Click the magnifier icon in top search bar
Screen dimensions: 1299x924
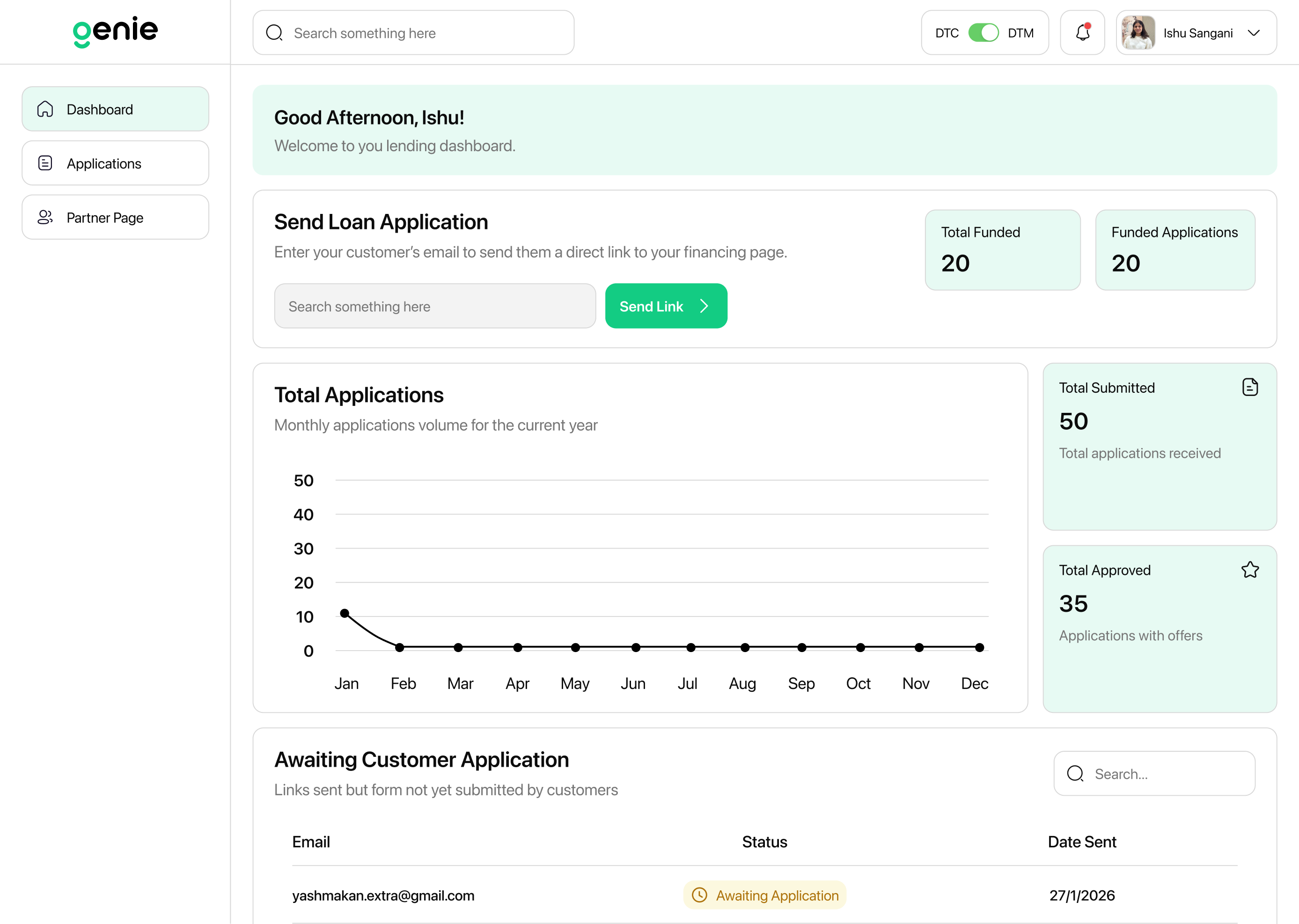[274, 32]
